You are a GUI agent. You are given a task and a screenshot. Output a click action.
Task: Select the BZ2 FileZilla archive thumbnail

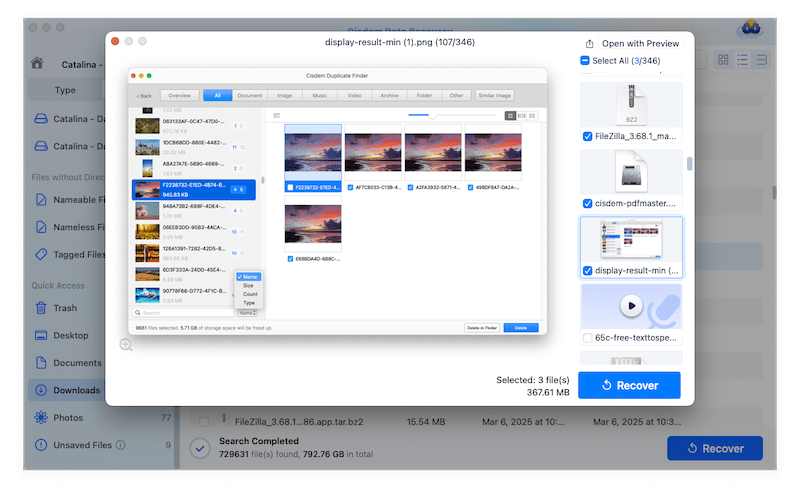[631, 104]
